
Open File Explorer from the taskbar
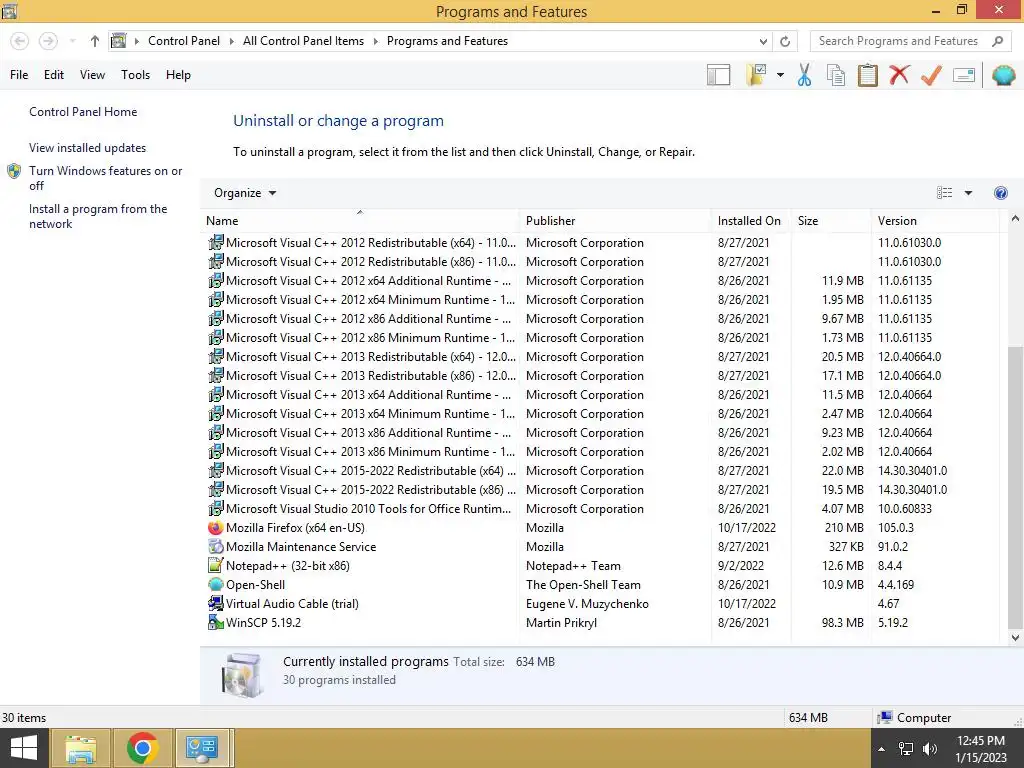pos(80,748)
